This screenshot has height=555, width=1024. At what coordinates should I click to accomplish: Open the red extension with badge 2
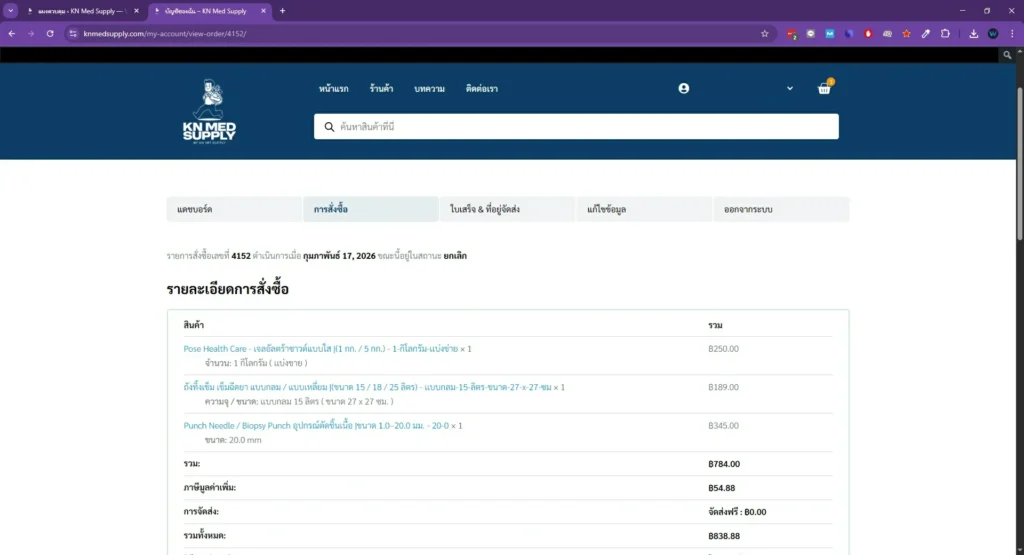point(792,34)
